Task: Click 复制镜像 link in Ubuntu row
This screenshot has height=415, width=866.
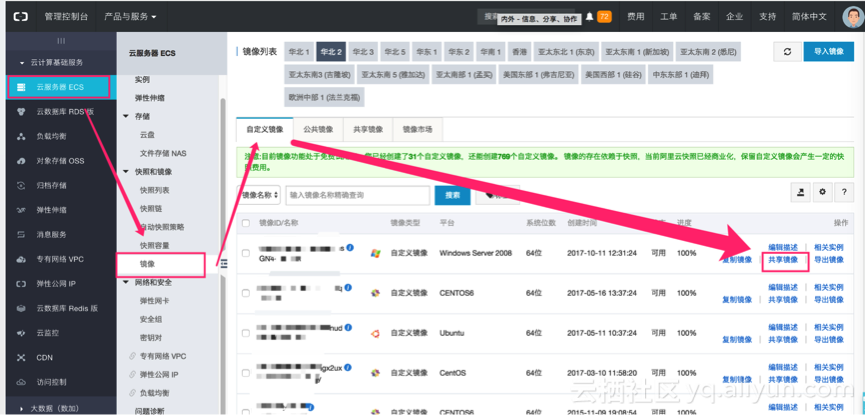Action: coord(737,339)
